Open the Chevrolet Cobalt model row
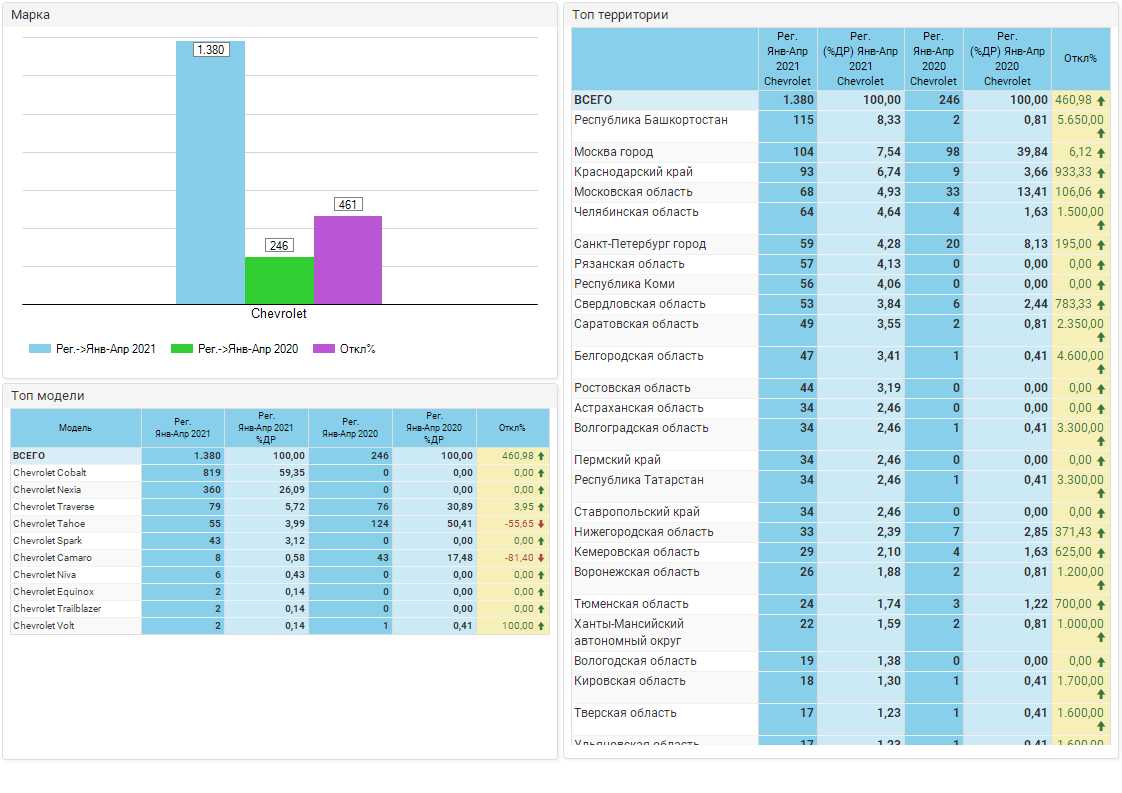This screenshot has height=793, width=1122. tap(49, 473)
